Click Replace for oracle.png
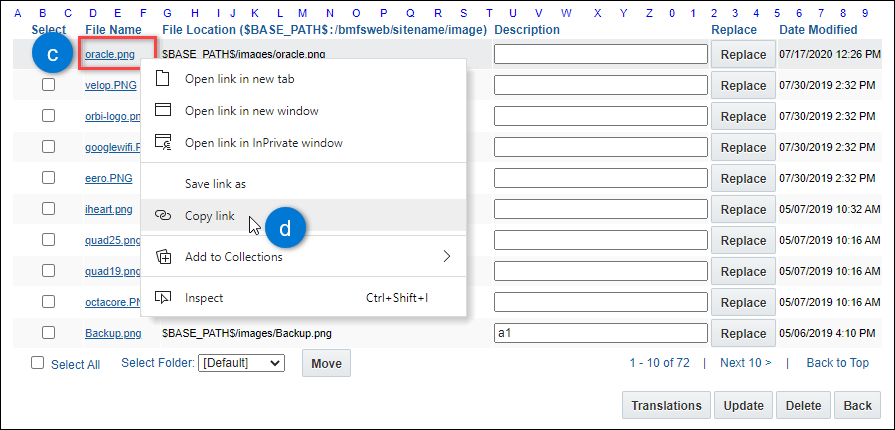The image size is (895, 430). 743,54
